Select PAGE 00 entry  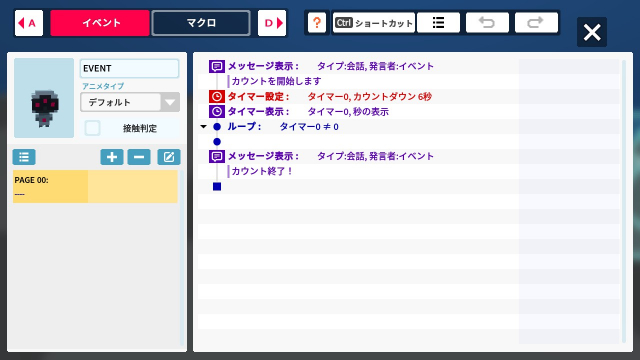[x=95, y=187]
